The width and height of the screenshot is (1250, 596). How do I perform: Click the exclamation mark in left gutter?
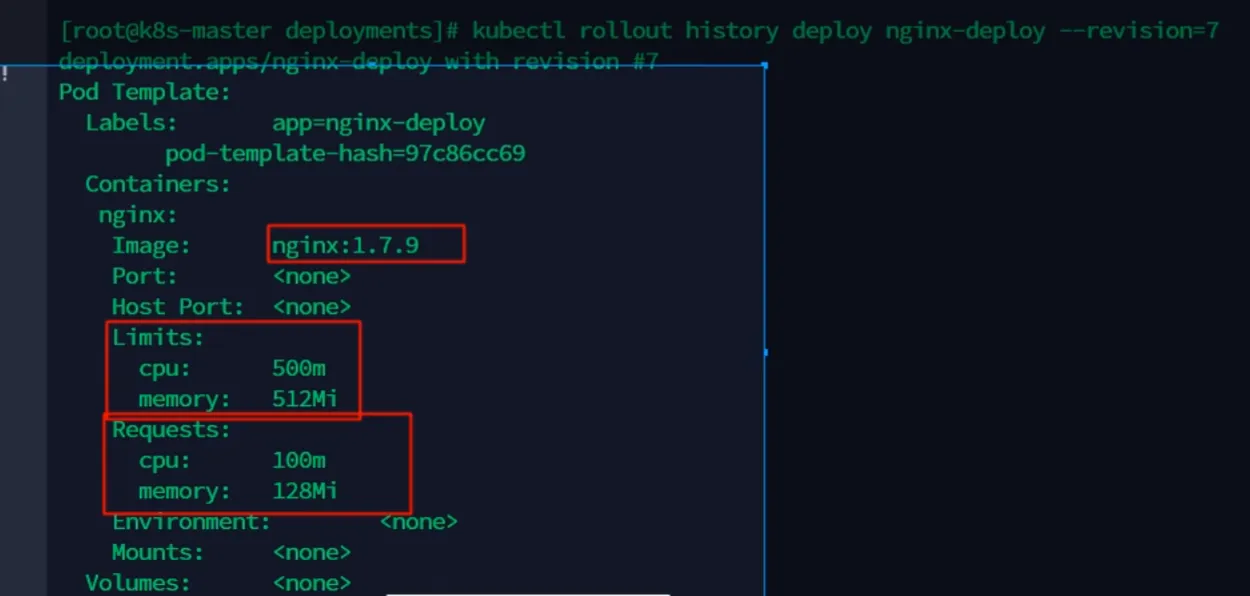[5, 72]
